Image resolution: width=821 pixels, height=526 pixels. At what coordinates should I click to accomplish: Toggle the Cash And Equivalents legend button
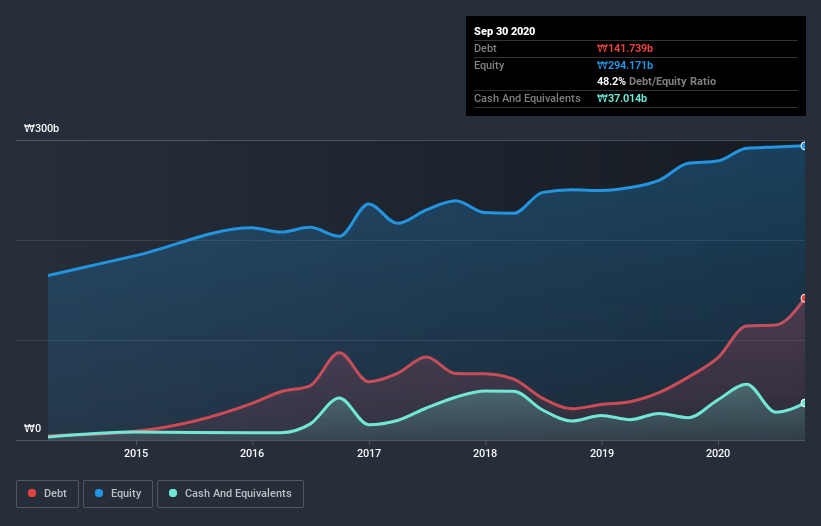tap(230, 494)
